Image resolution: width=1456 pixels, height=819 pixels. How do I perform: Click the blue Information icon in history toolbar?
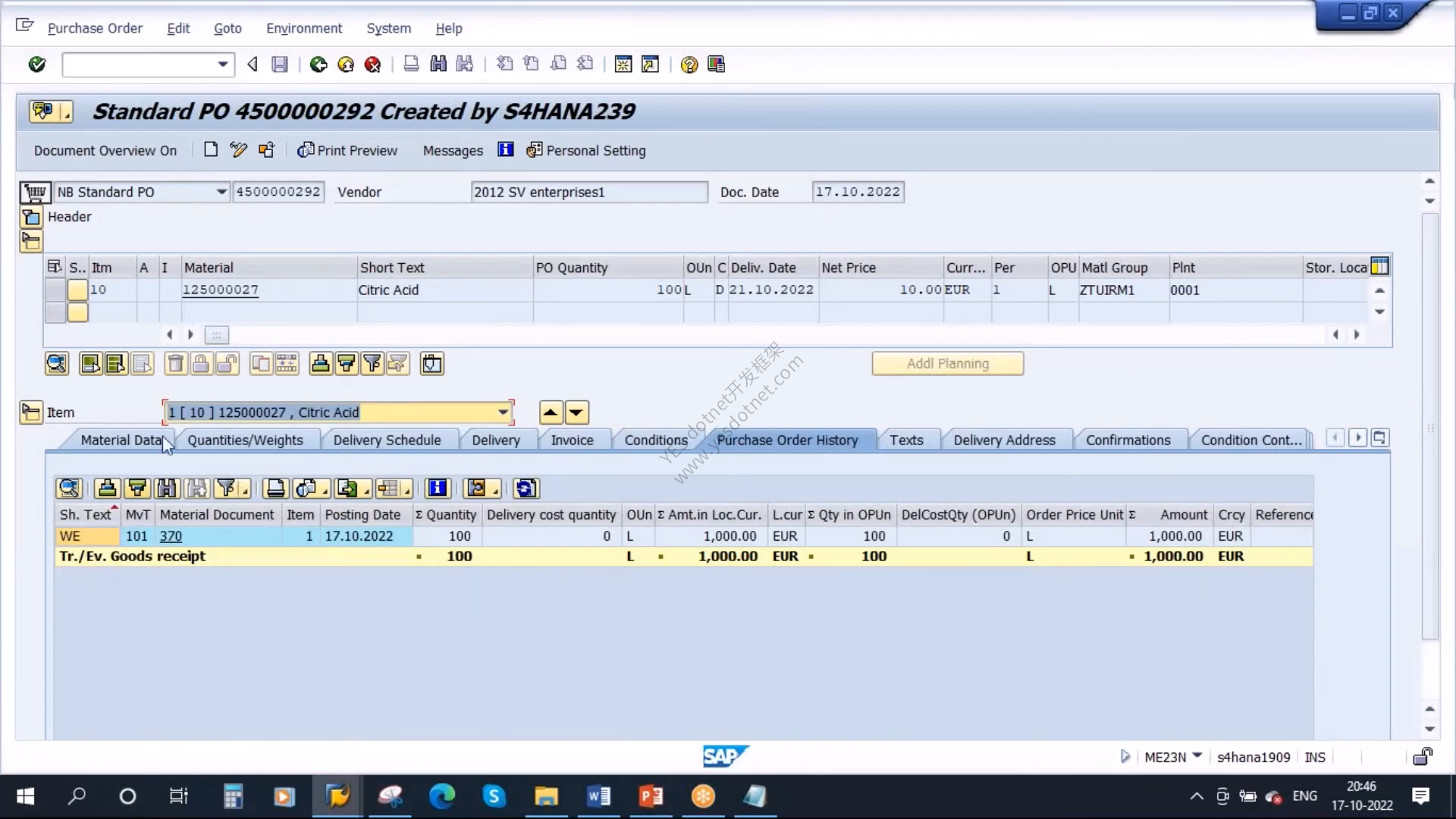438,488
